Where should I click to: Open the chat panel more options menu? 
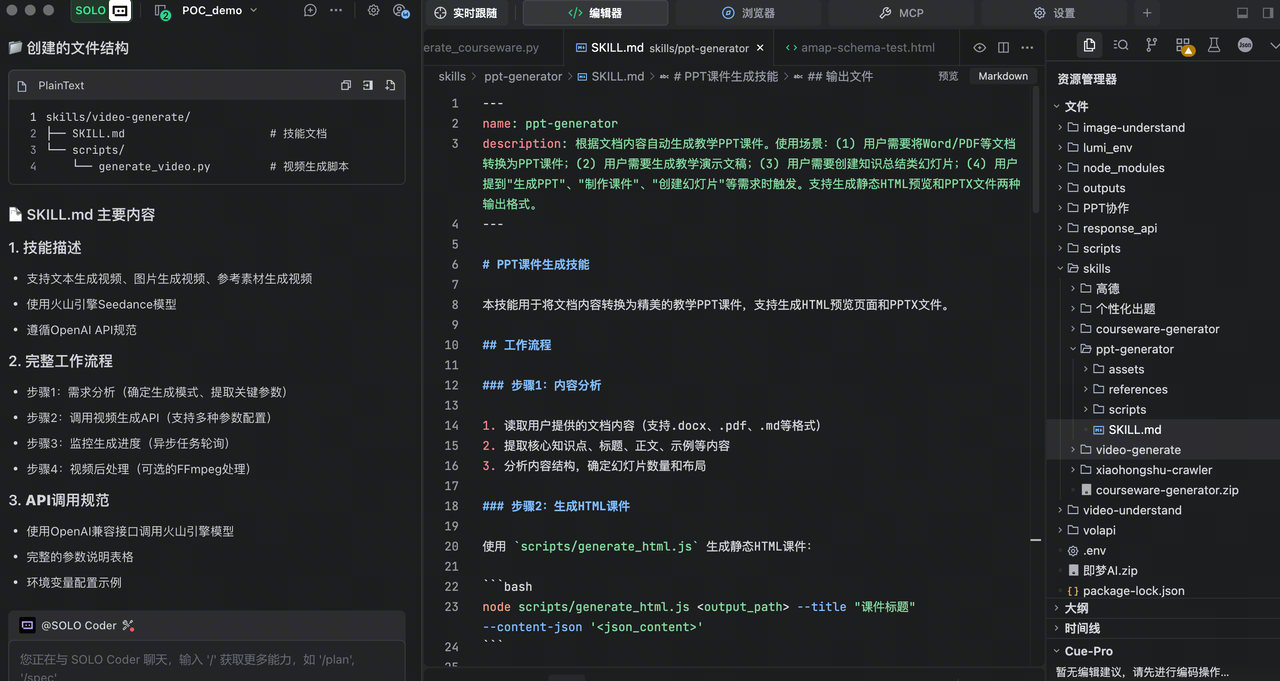point(336,11)
